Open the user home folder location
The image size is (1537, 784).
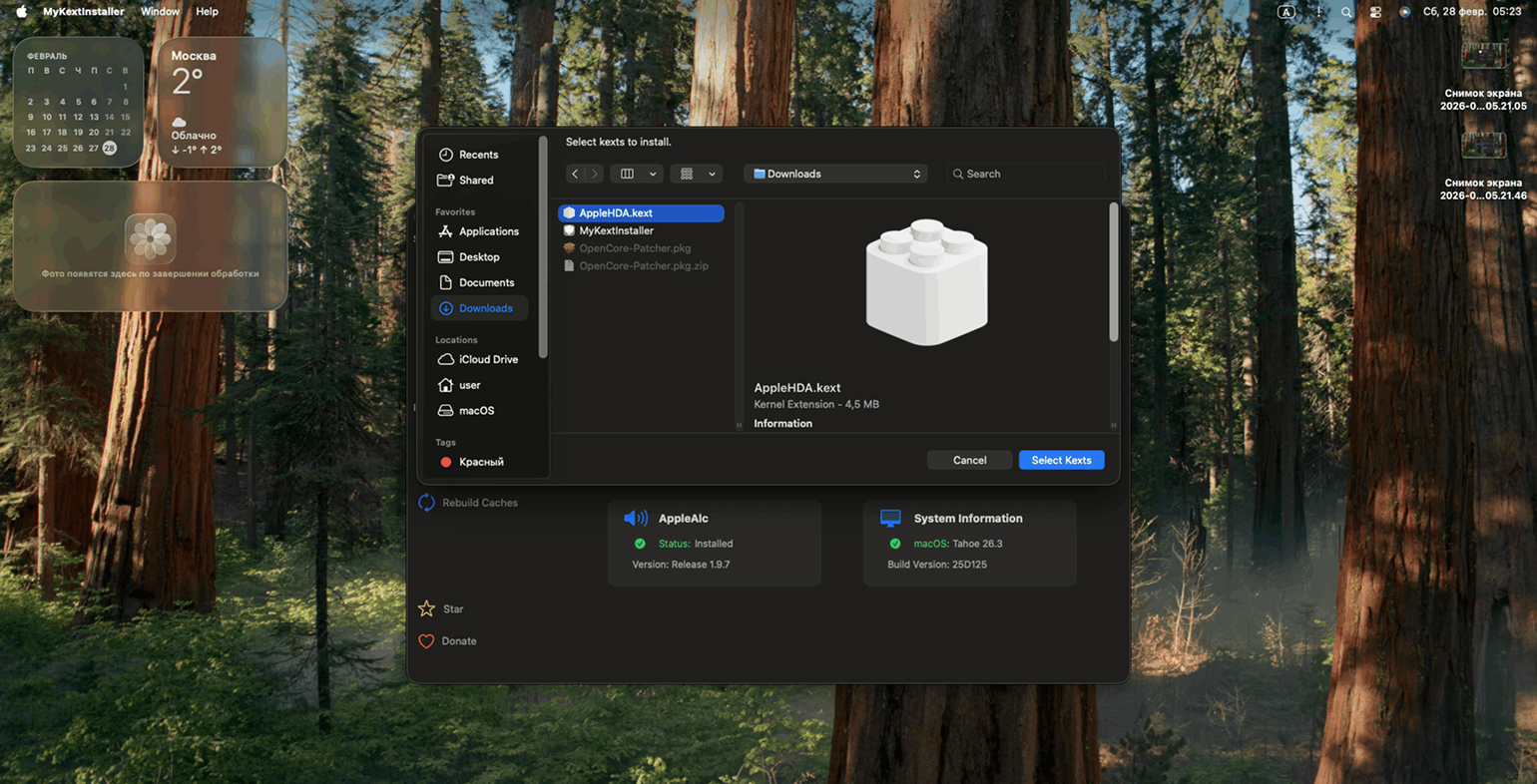pyautogui.click(x=479, y=385)
